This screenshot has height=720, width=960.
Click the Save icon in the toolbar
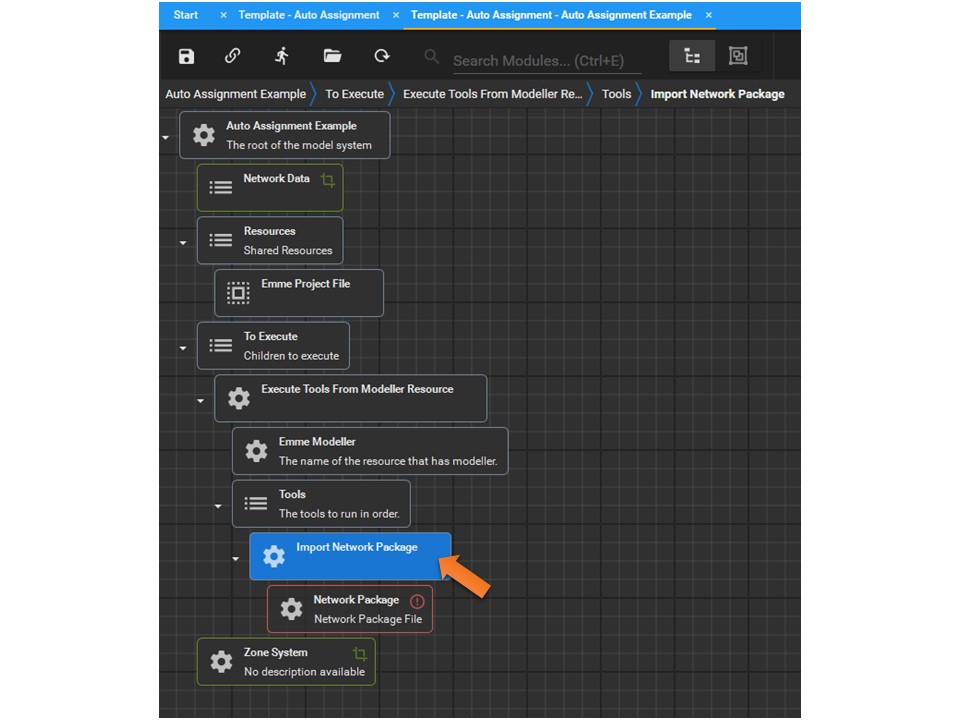[x=186, y=56]
